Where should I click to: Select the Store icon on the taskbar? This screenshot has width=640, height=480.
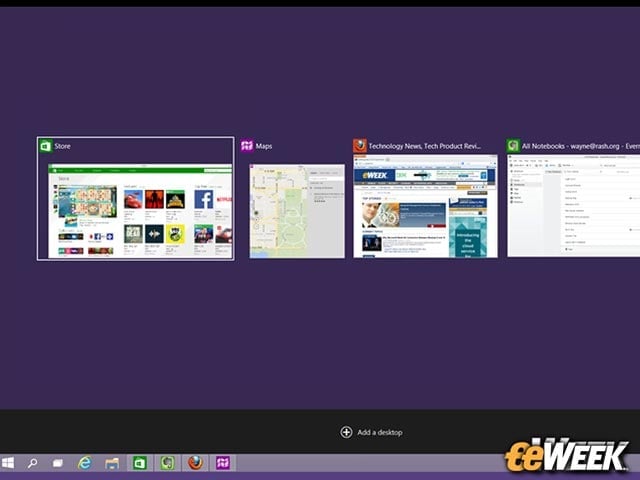pos(139,463)
